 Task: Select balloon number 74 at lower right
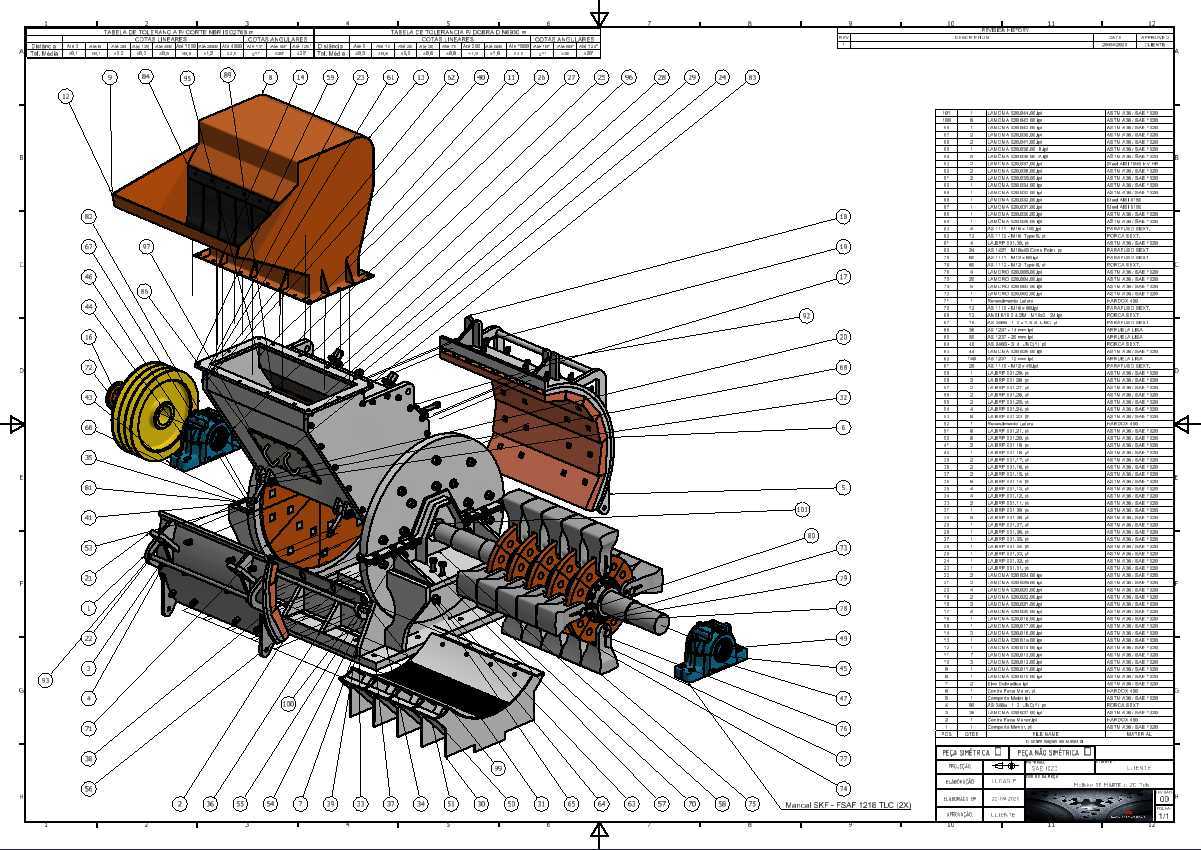coord(843,789)
